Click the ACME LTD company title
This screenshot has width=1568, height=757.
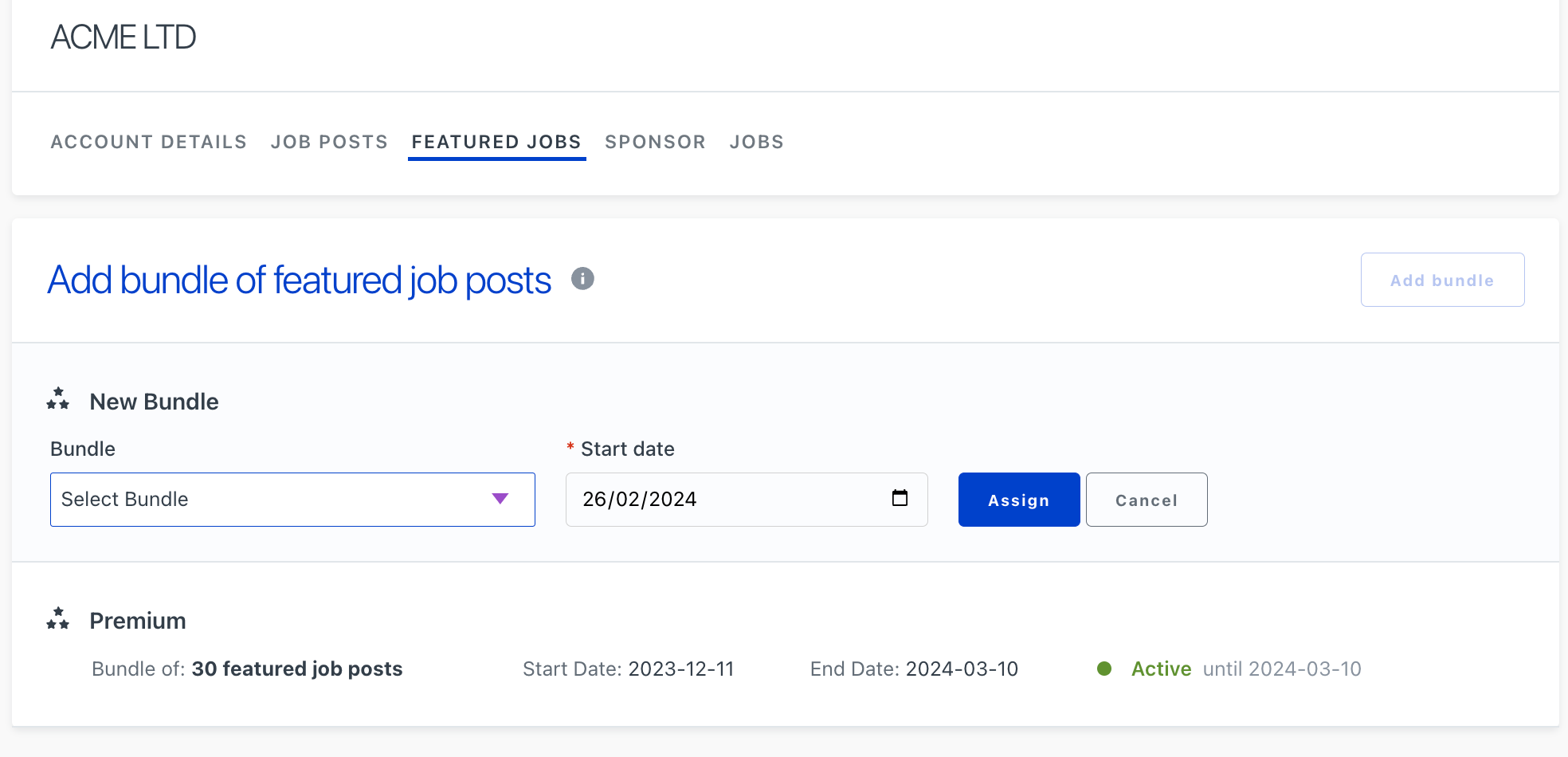[x=123, y=37]
